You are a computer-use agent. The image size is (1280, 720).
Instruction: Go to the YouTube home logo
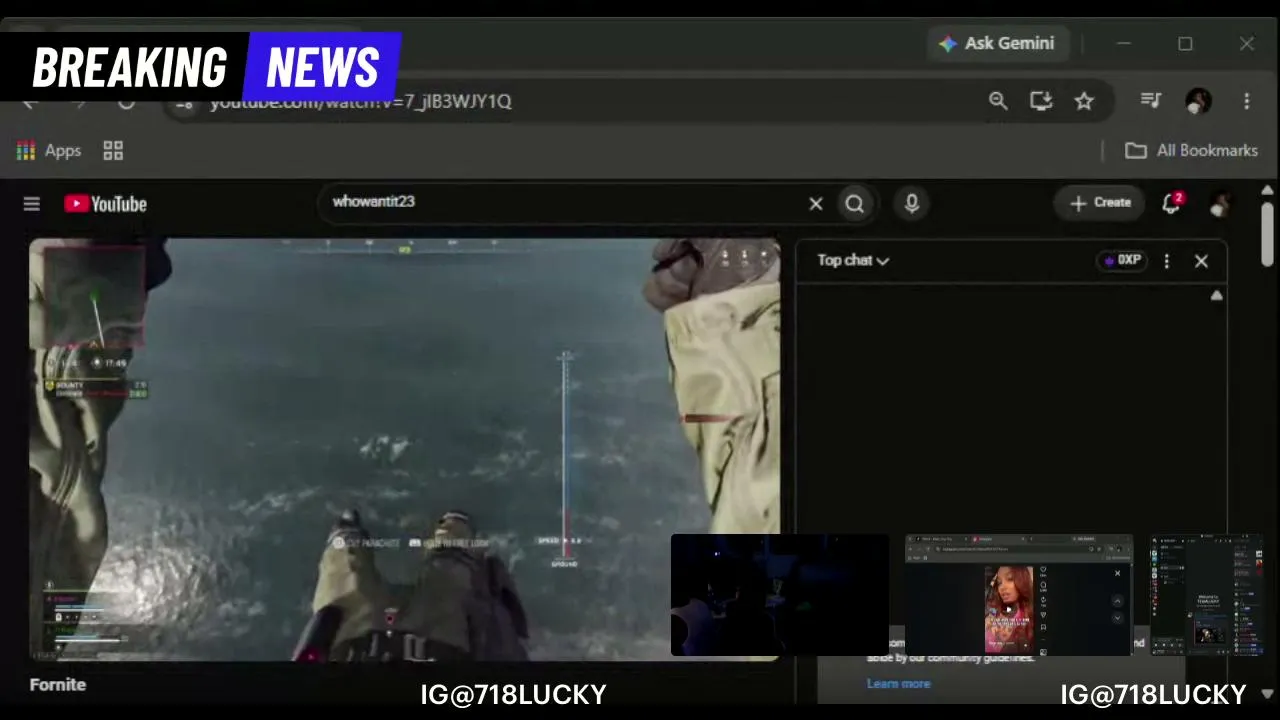point(105,204)
